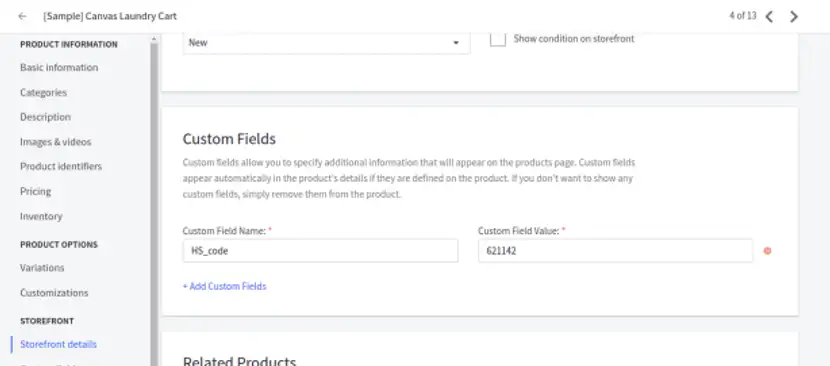Select Pricing in the sidebar
830x366 pixels.
coord(35,191)
